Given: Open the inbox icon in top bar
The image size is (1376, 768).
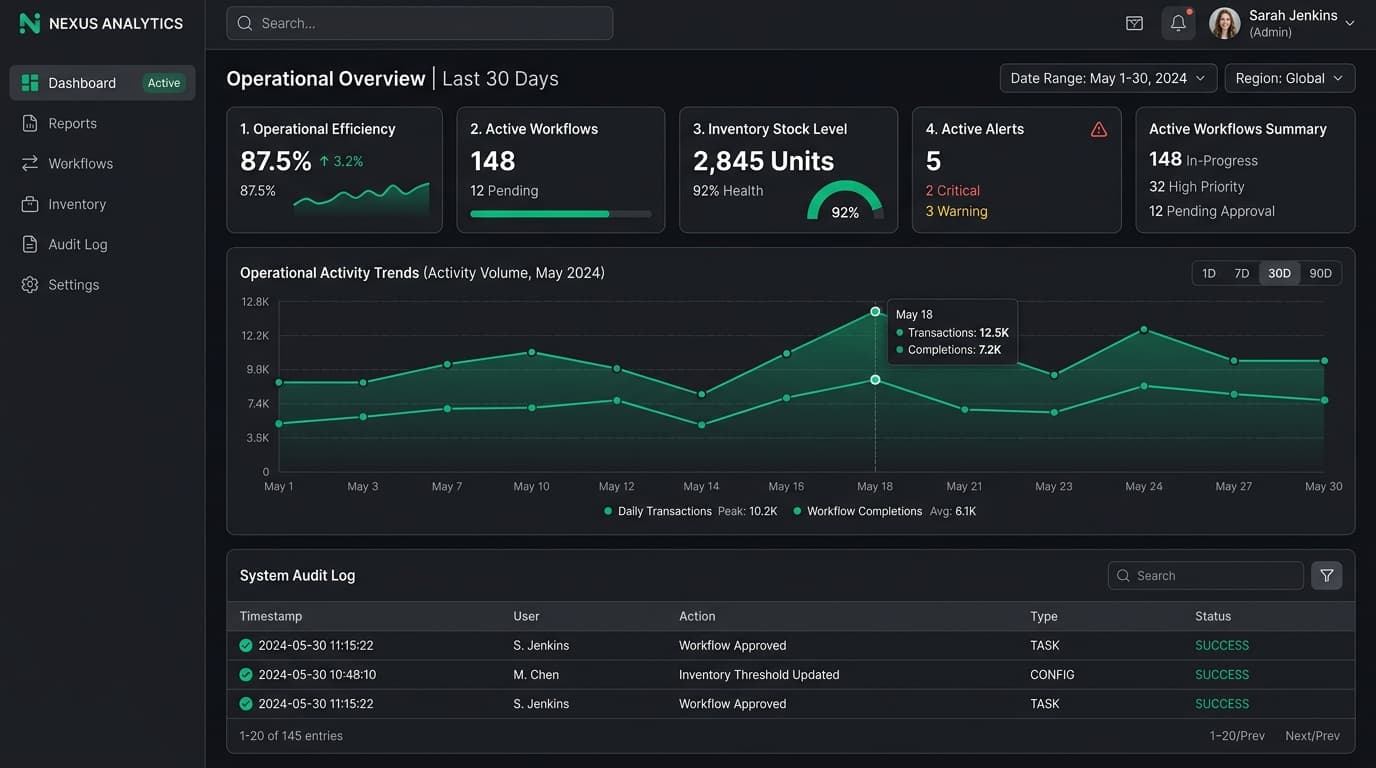Looking at the screenshot, I should (1134, 23).
